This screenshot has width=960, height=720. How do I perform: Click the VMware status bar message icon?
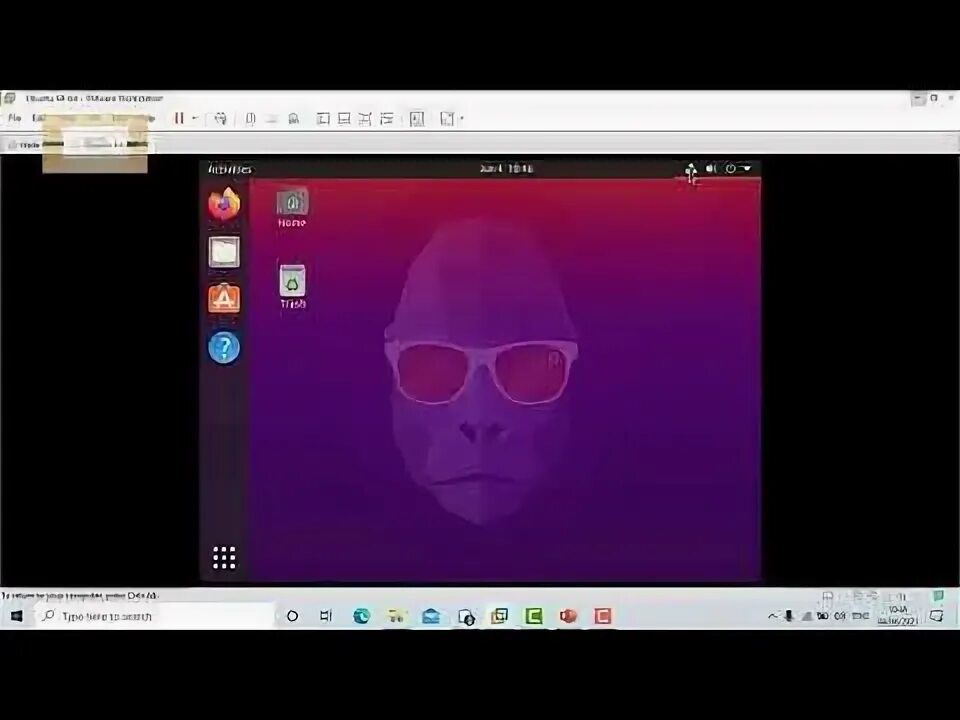tap(938, 595)
